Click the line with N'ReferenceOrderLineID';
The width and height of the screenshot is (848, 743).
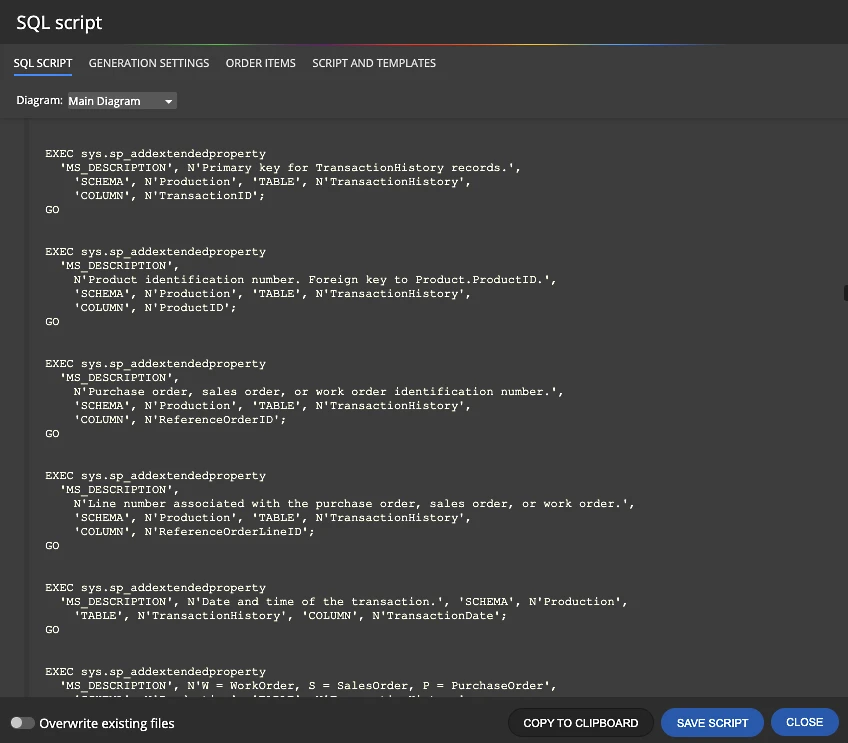(x=194, y=532)
